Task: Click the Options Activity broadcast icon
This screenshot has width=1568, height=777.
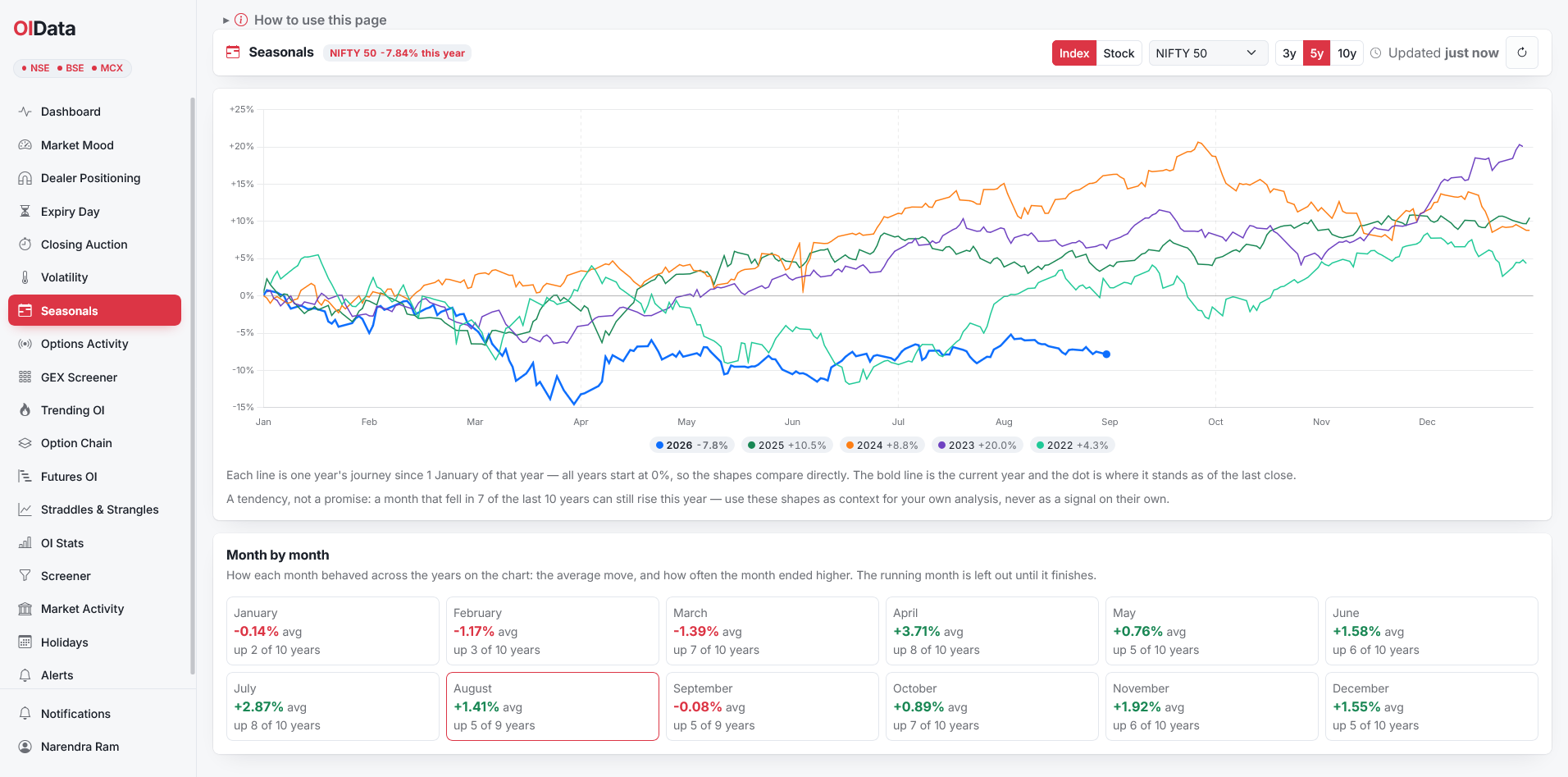Action: pos(25,344)
